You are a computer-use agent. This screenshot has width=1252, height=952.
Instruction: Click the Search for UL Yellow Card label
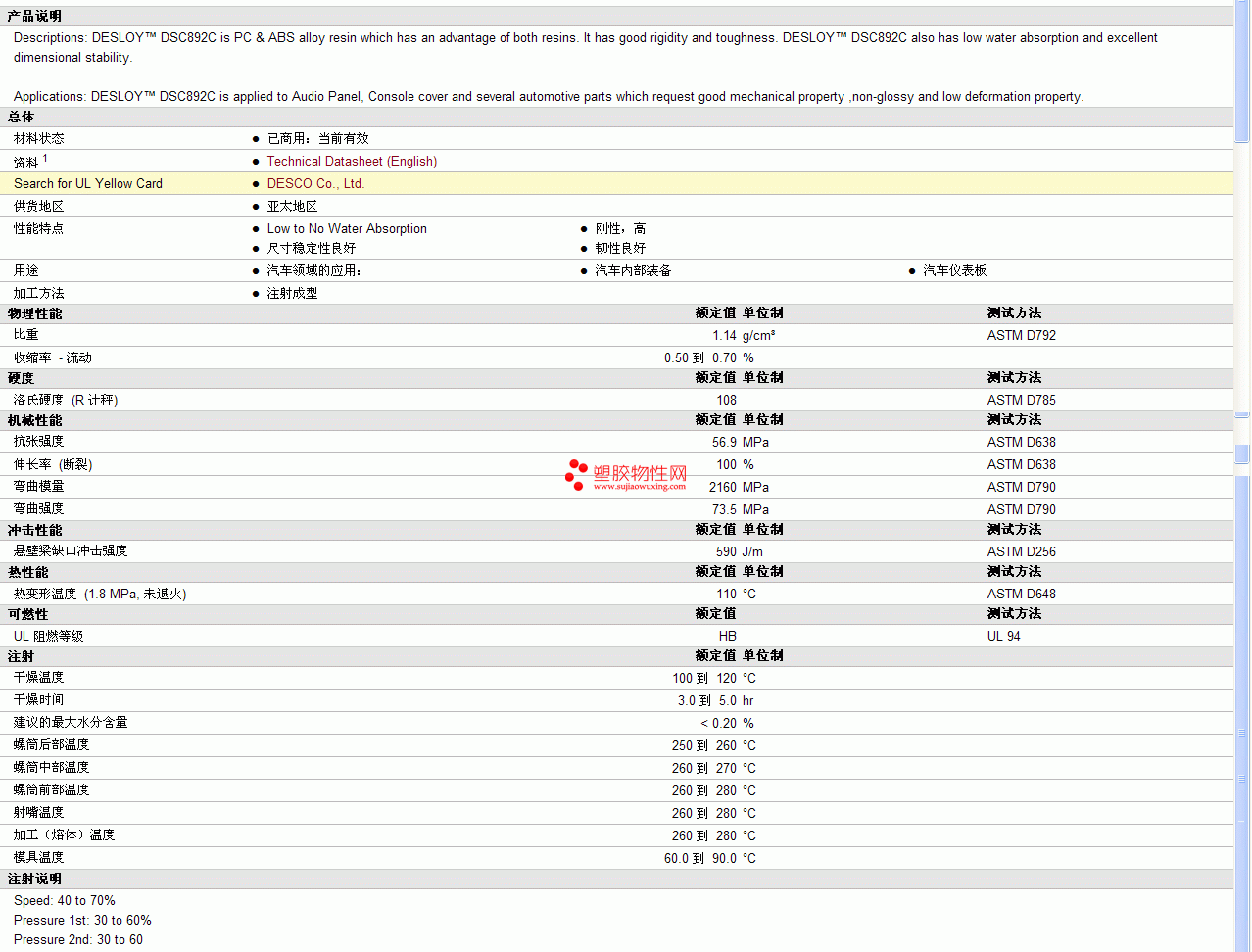(88, 184)
